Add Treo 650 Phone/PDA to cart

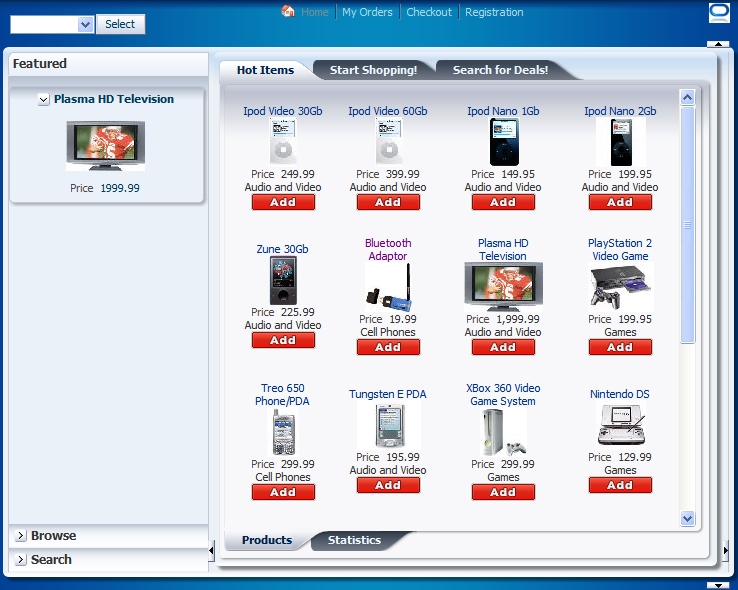click(283, 492)
